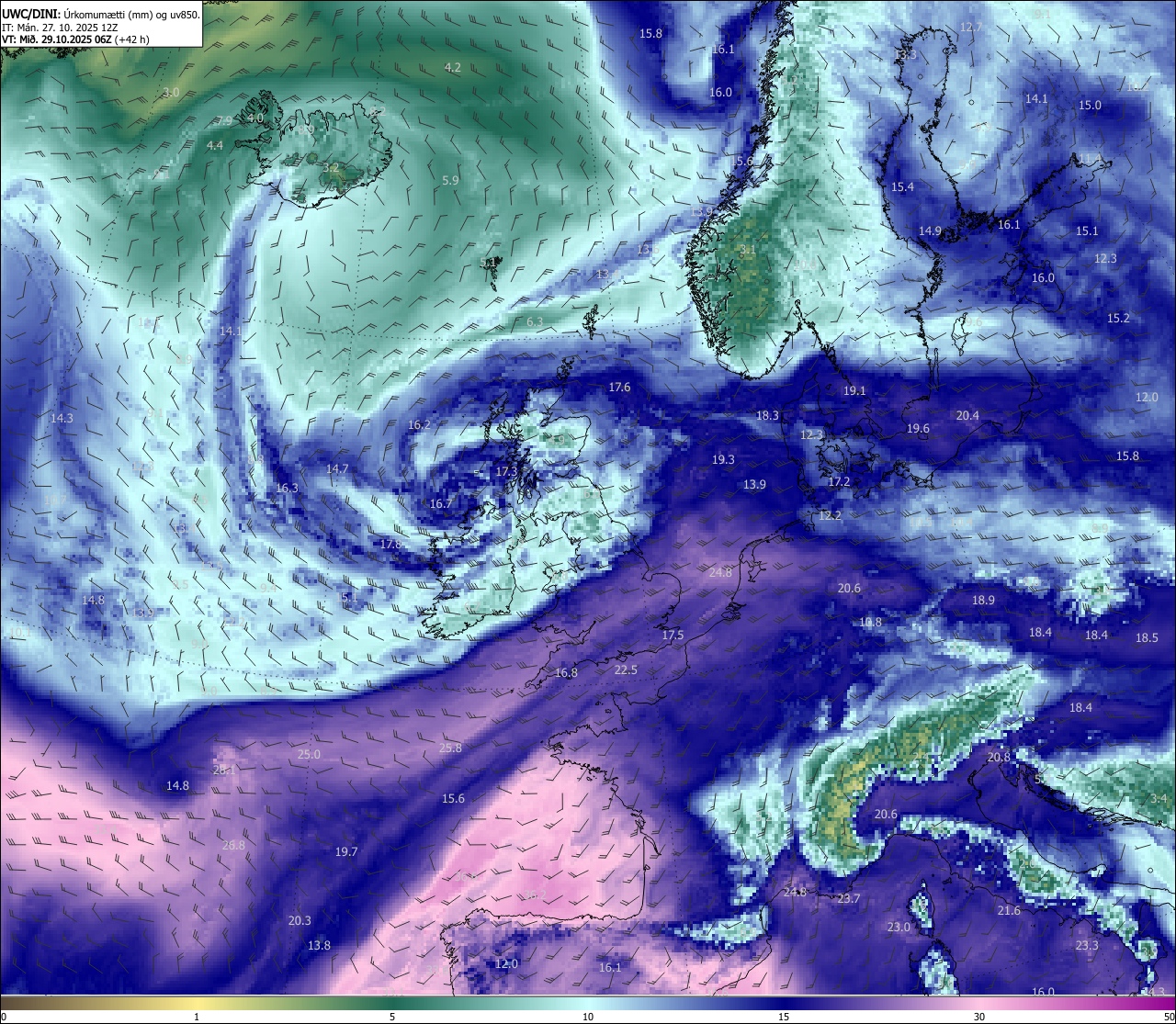Click the '19.6' value label
The image size is (1176, 1024).
tap(918, 429)
